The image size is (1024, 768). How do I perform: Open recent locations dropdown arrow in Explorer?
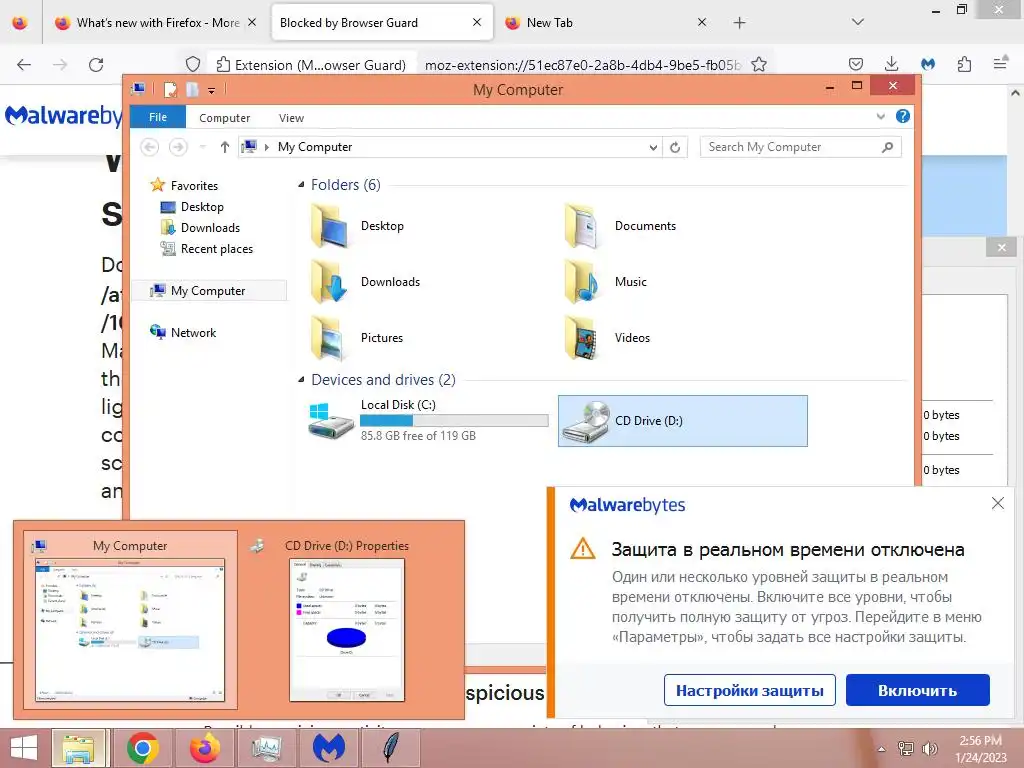(203, 148)
